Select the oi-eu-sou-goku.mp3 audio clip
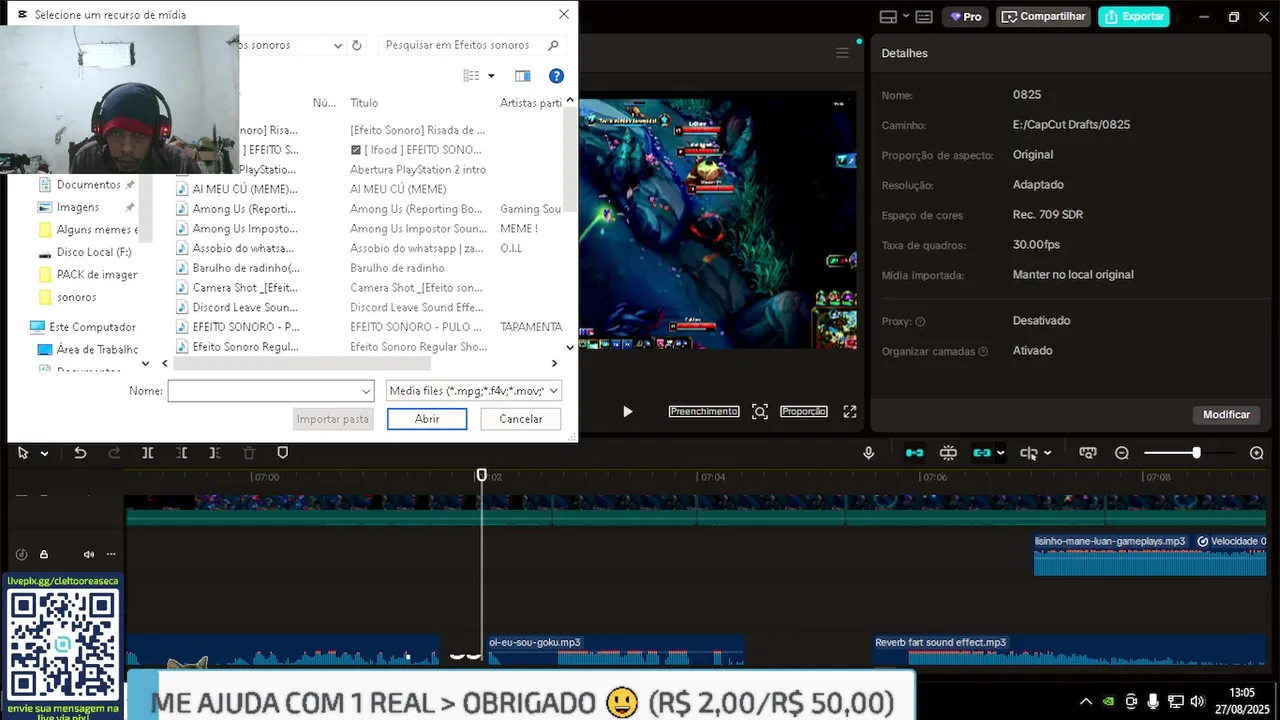The height and width of the screenshot is (720, 1280). coord(614,650)
